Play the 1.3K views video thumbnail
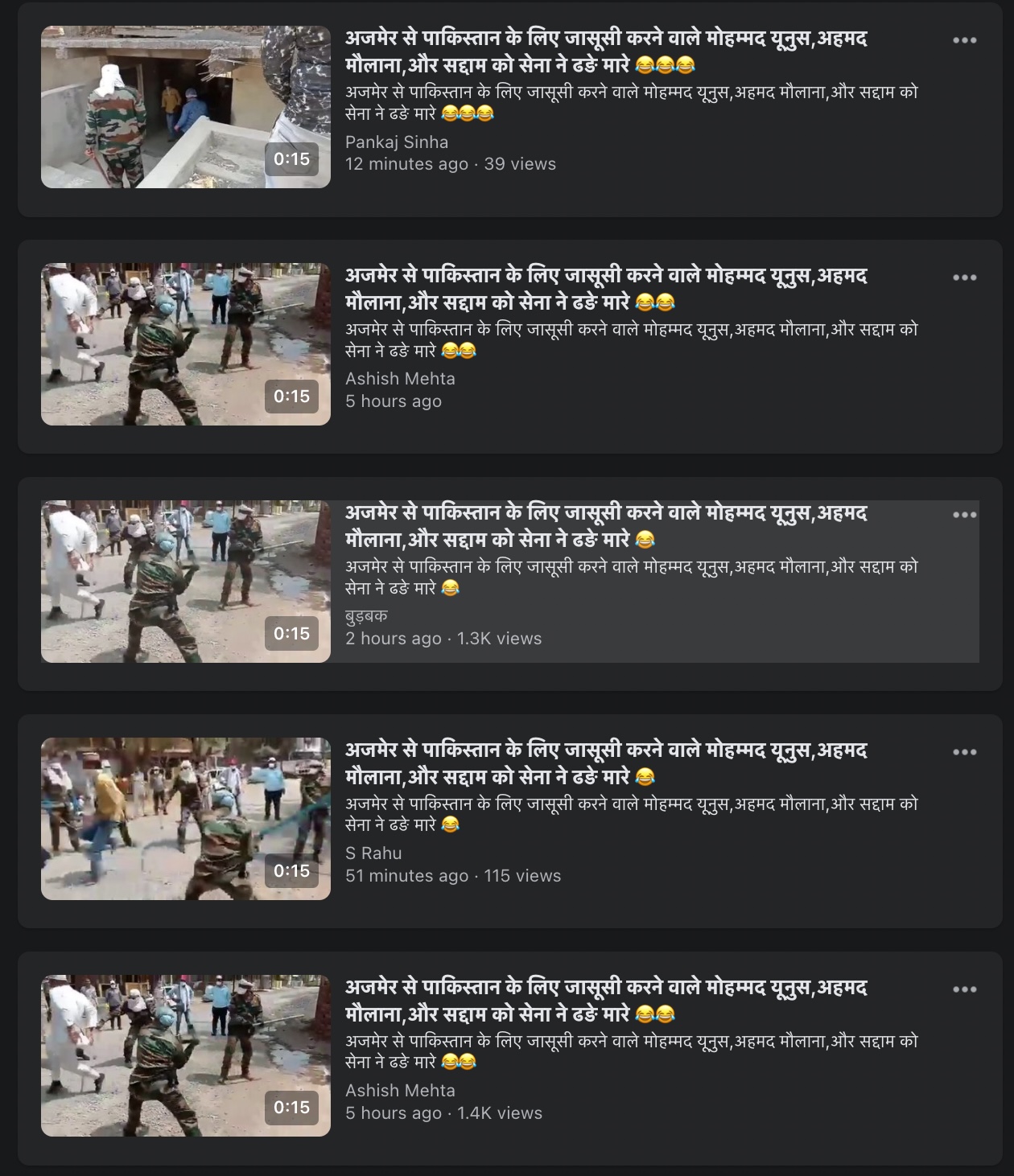Image resolution: width=1014 pixels, height=1176 pixels. pos(186,582)
